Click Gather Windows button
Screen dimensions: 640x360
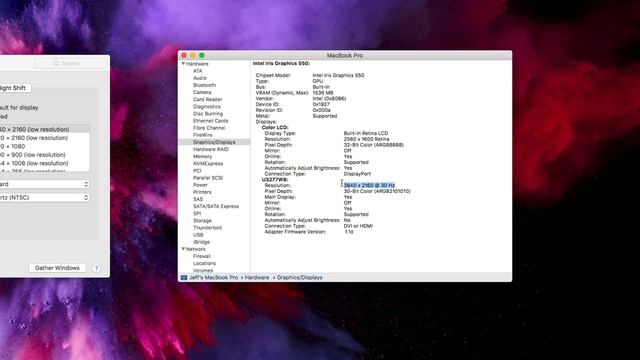pyautogui.click(x=57, y=268)
